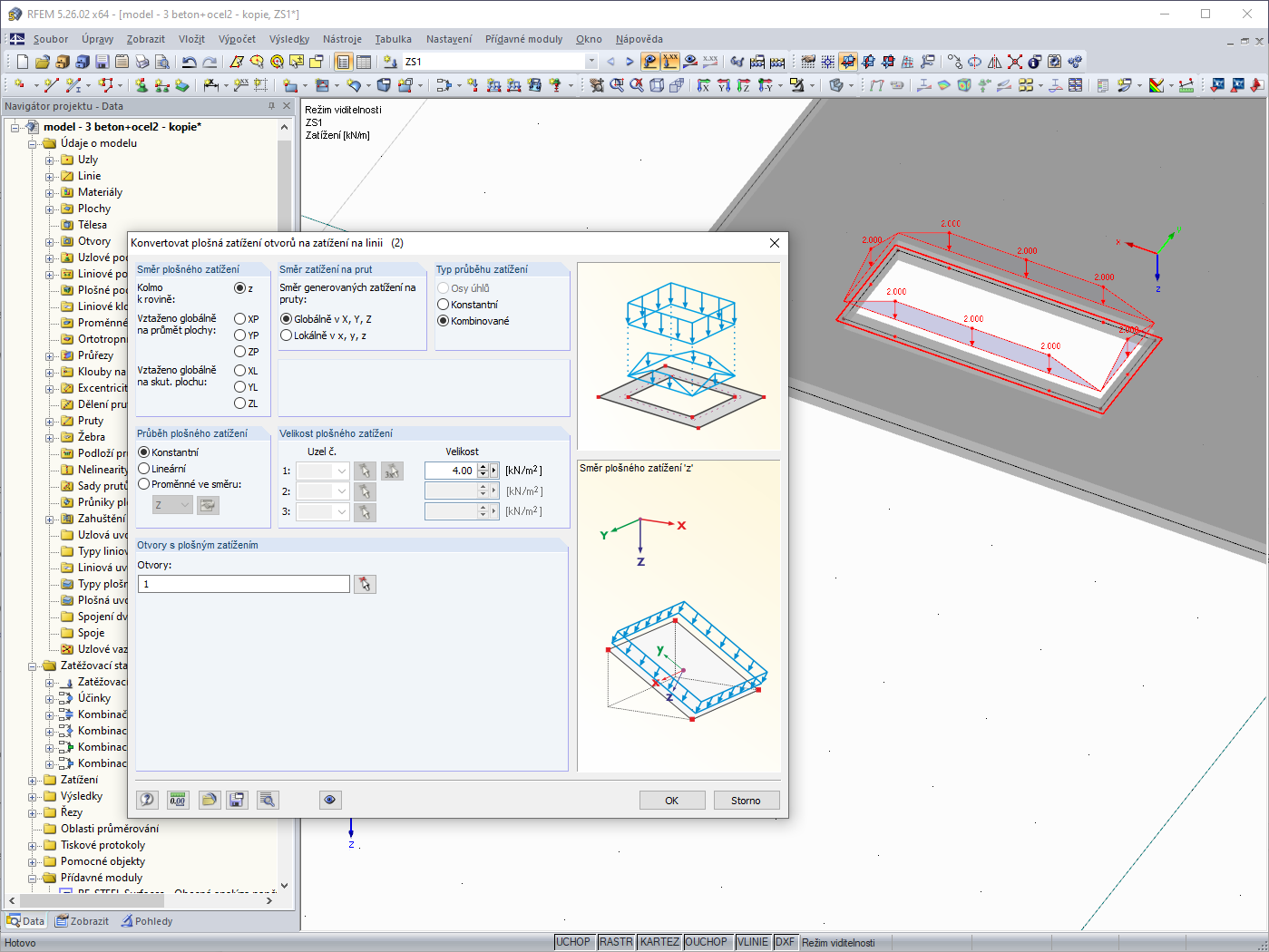Viewport: 1269px width, 952px height.
Task: Select 'Globálně v X, Y, Z' radio
Action: pyautogui.click(x=287, y=319)
